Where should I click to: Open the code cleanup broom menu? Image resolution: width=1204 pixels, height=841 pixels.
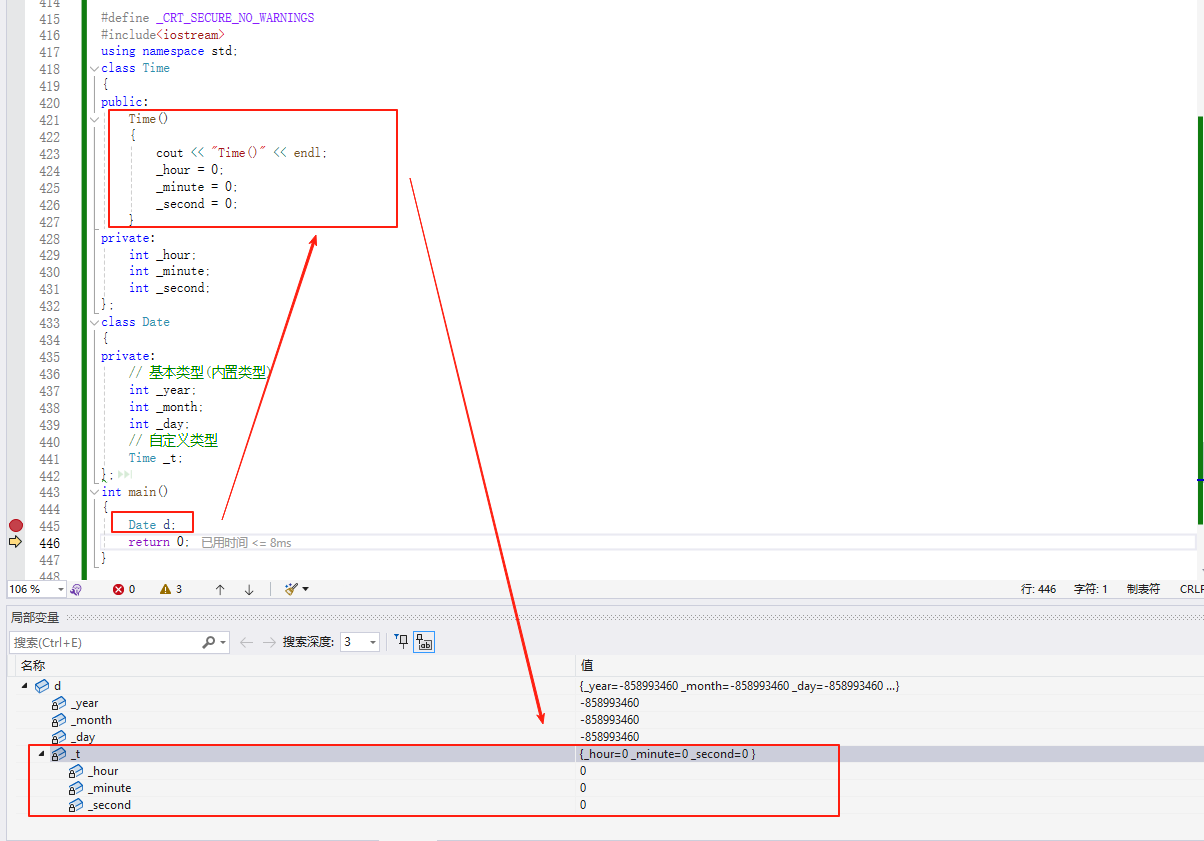tap(297, 590)
